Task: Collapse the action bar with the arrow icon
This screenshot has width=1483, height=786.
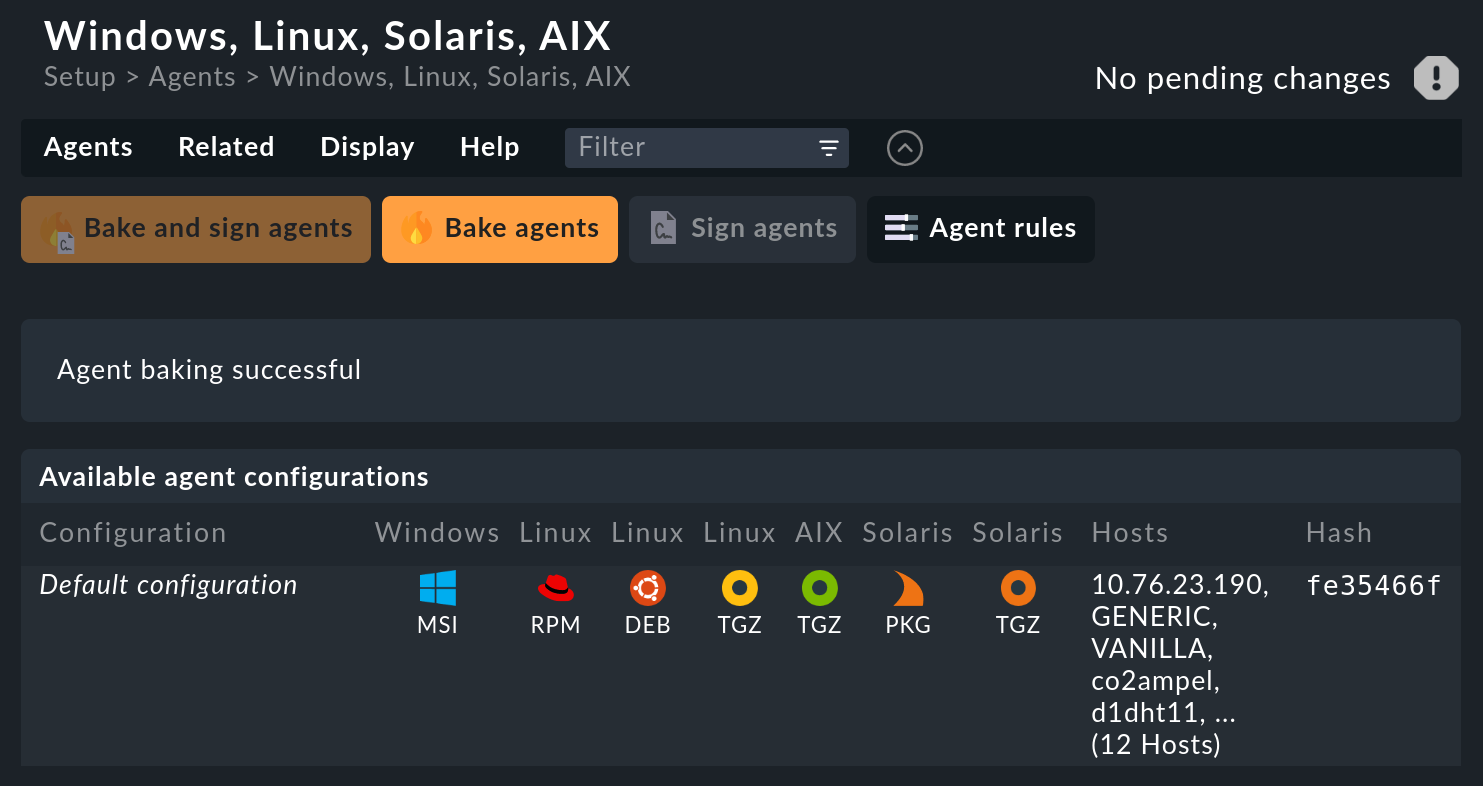Action: point(904,148)
